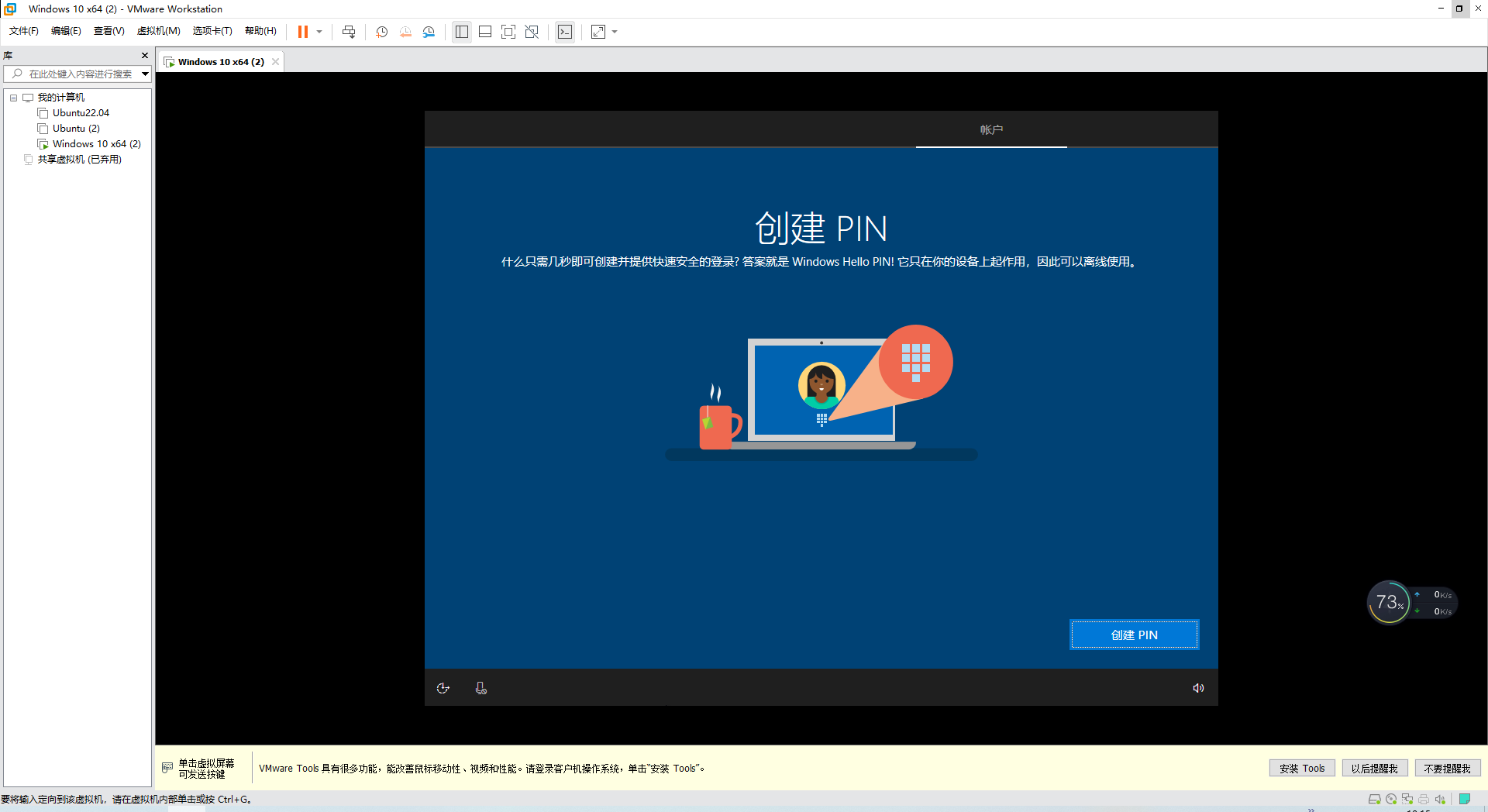Send Ctrl+Alt+Del to the virtual machine
Viewport: 1488px width, 812px height.
[349, 32]
